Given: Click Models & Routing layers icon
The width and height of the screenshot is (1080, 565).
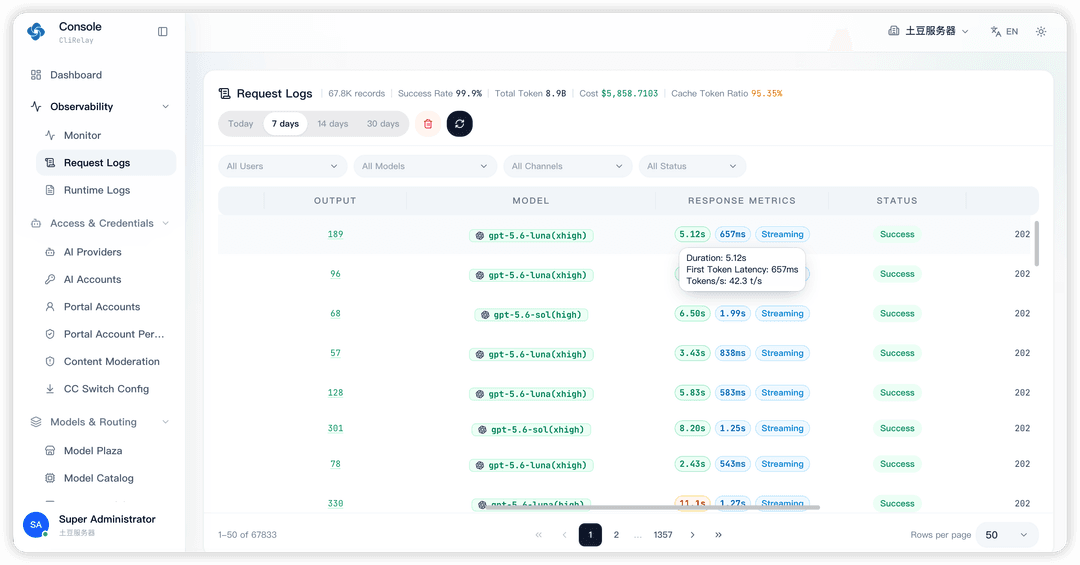Looking at the screenshot, I should coord(36,422).
